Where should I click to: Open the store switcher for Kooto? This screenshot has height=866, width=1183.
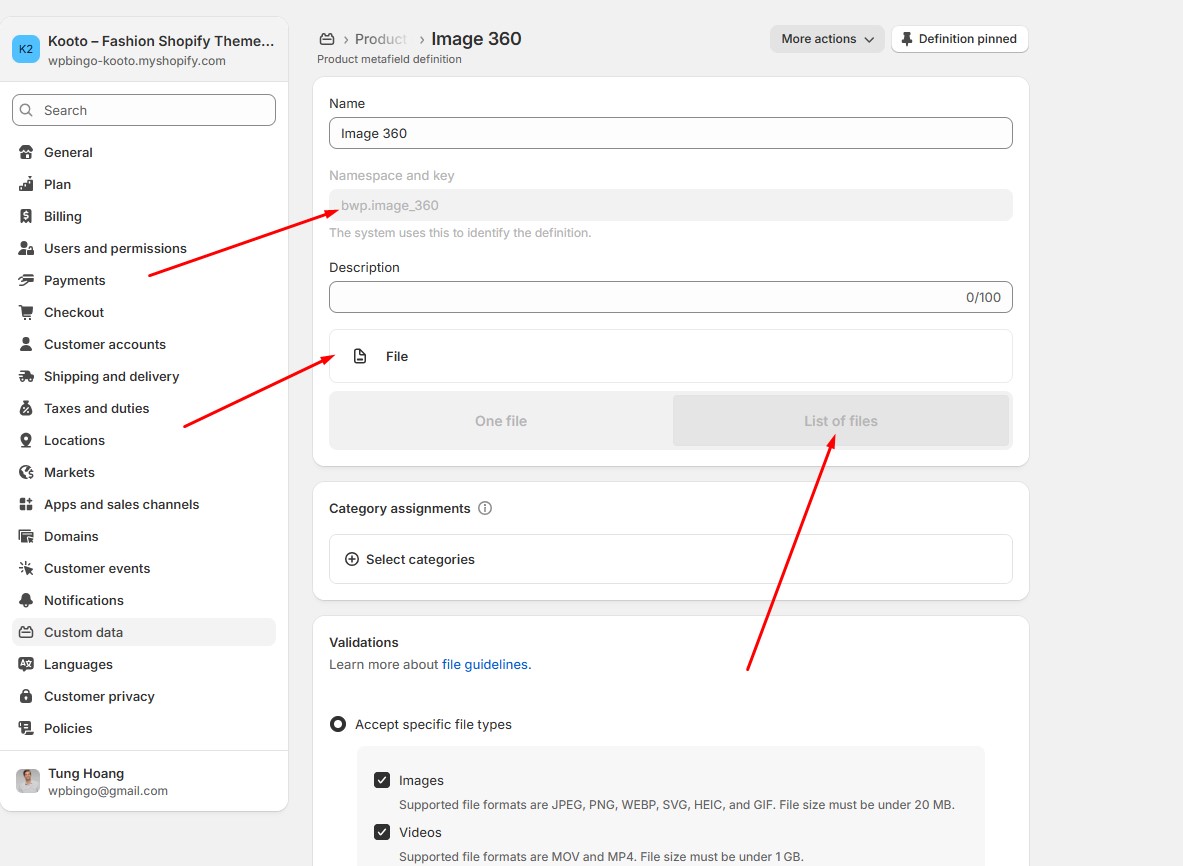coord(144,50)
